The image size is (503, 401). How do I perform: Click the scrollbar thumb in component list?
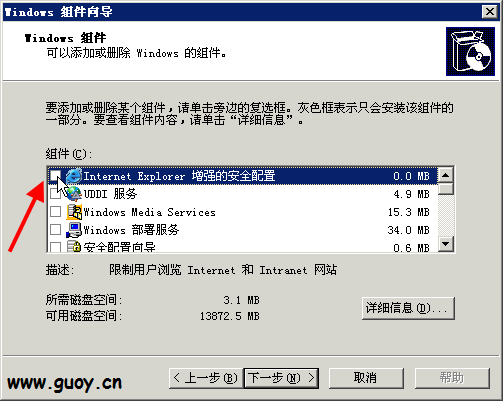click(446, 189)
